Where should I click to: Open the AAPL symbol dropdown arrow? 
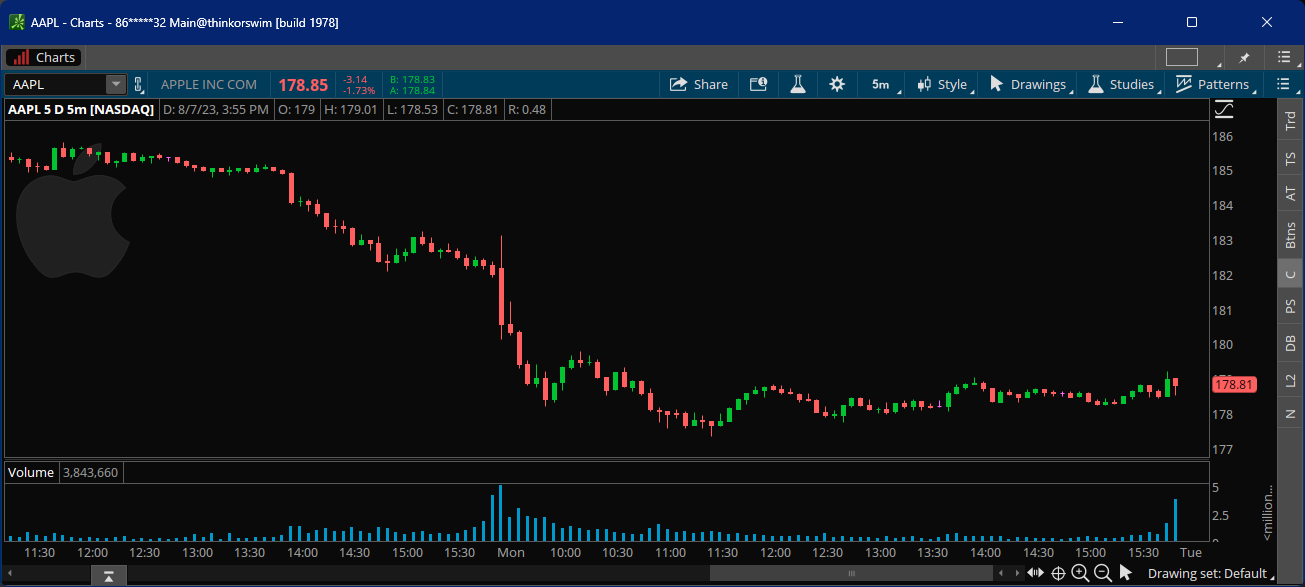[116, 85]
